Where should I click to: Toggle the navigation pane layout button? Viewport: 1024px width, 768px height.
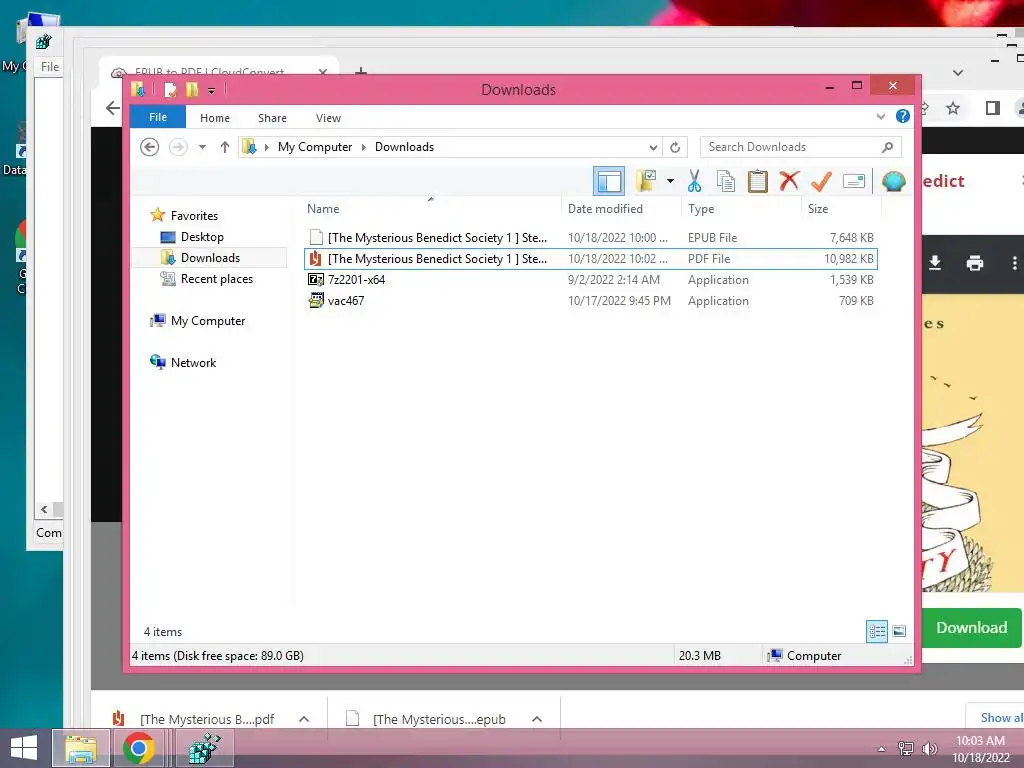(609, 181)
